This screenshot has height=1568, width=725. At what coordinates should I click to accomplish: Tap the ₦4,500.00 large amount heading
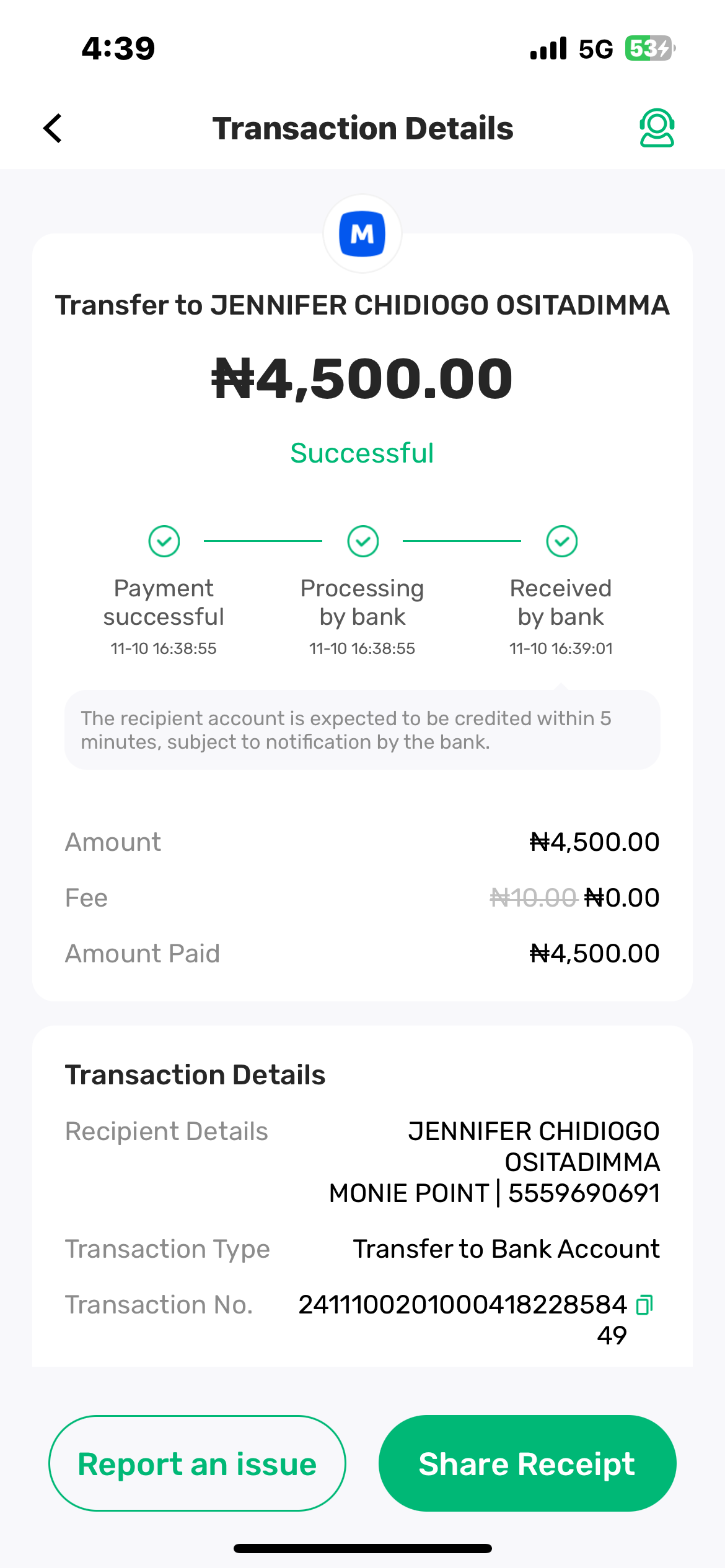tap(362, 378)
